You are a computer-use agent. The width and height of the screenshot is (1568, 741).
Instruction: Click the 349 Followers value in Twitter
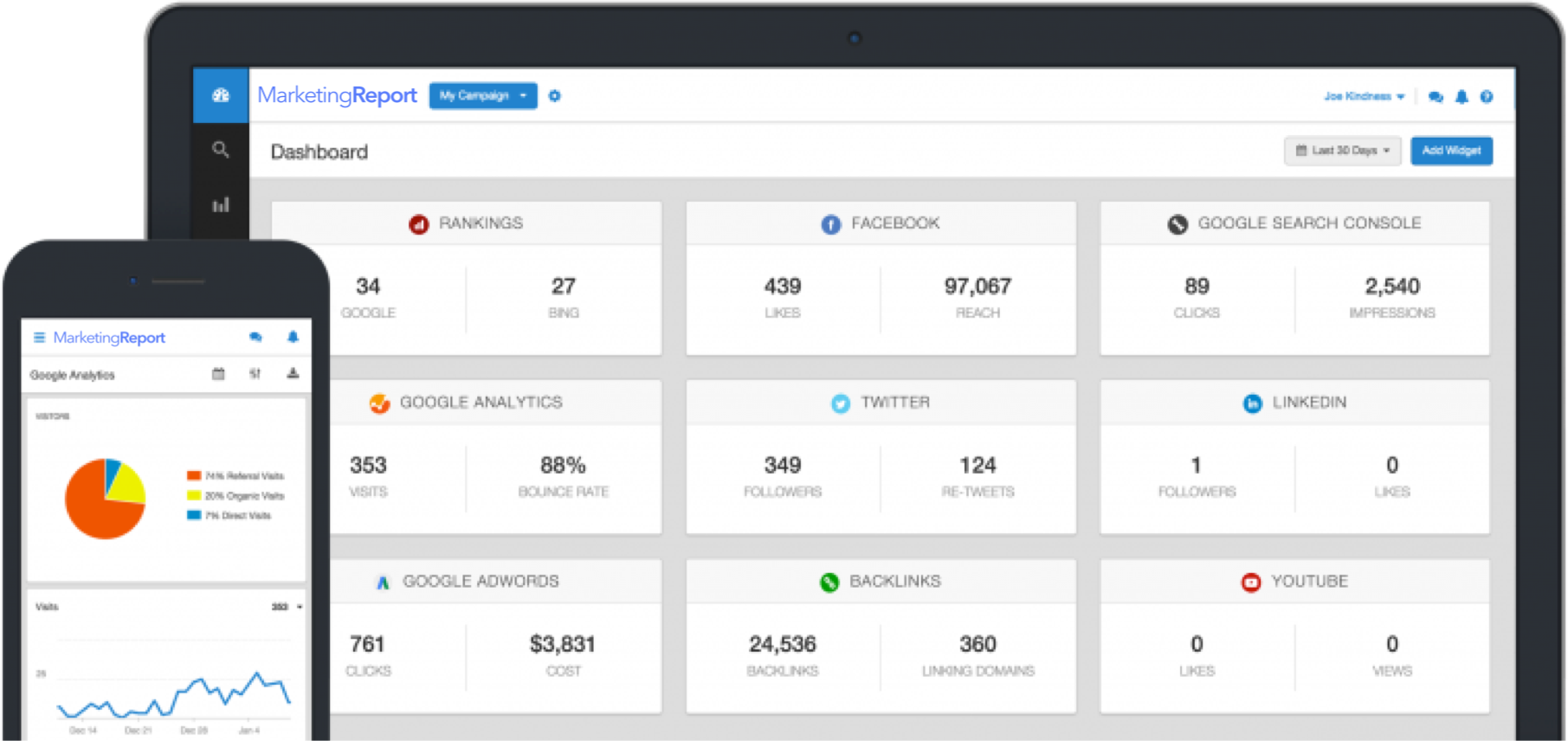pos(783,466)
